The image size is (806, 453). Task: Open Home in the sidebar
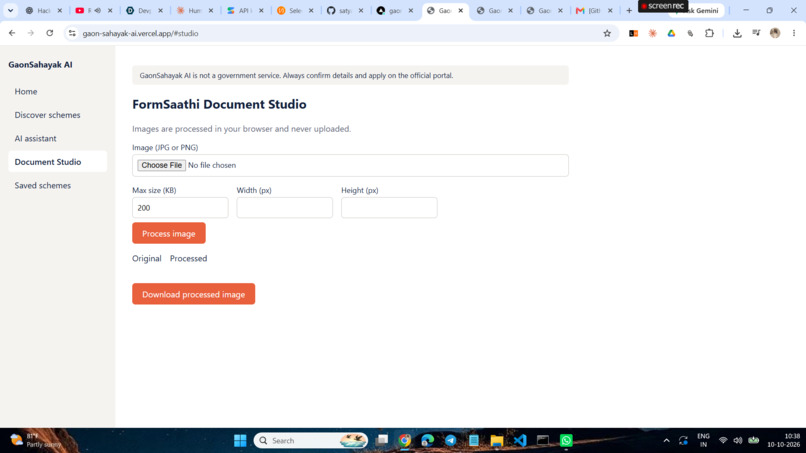(58, 92)
